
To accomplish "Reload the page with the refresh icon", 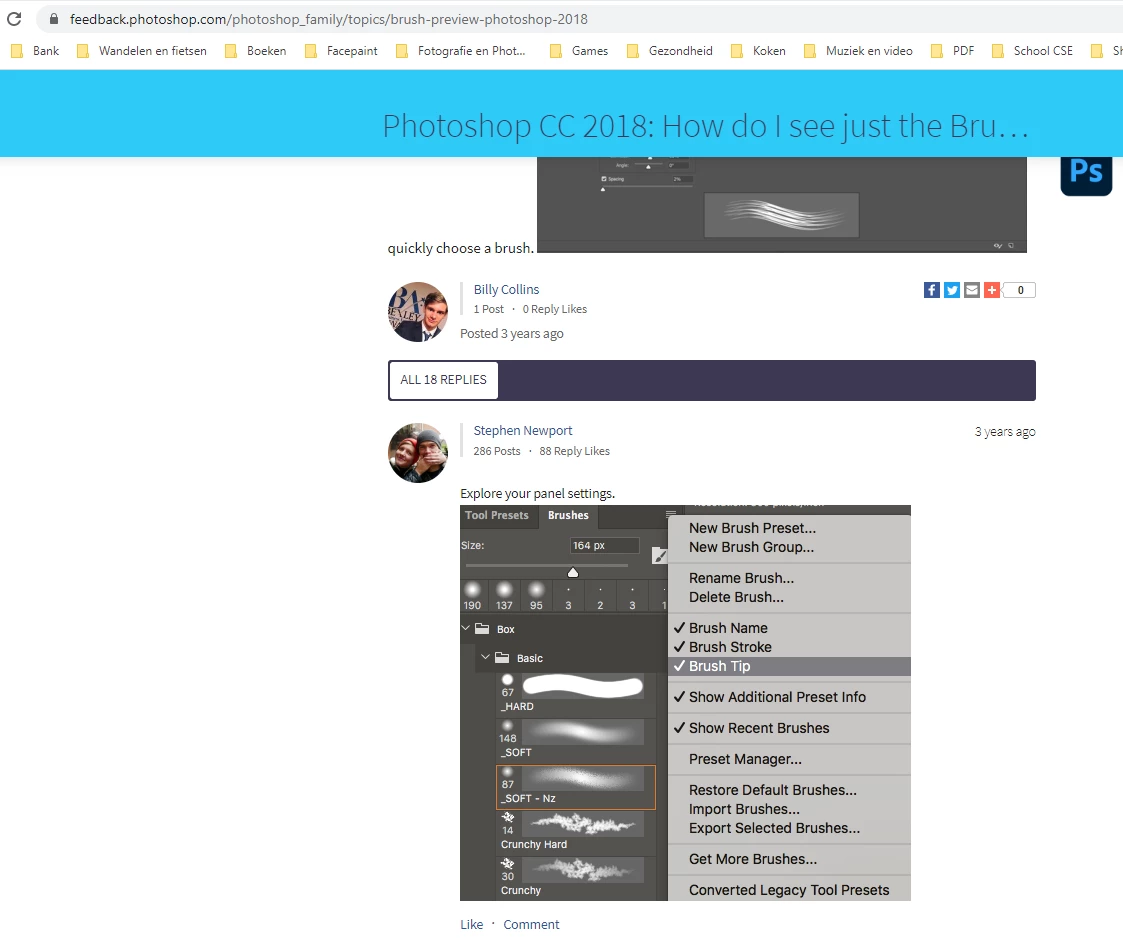I will (x=14, y=19).
